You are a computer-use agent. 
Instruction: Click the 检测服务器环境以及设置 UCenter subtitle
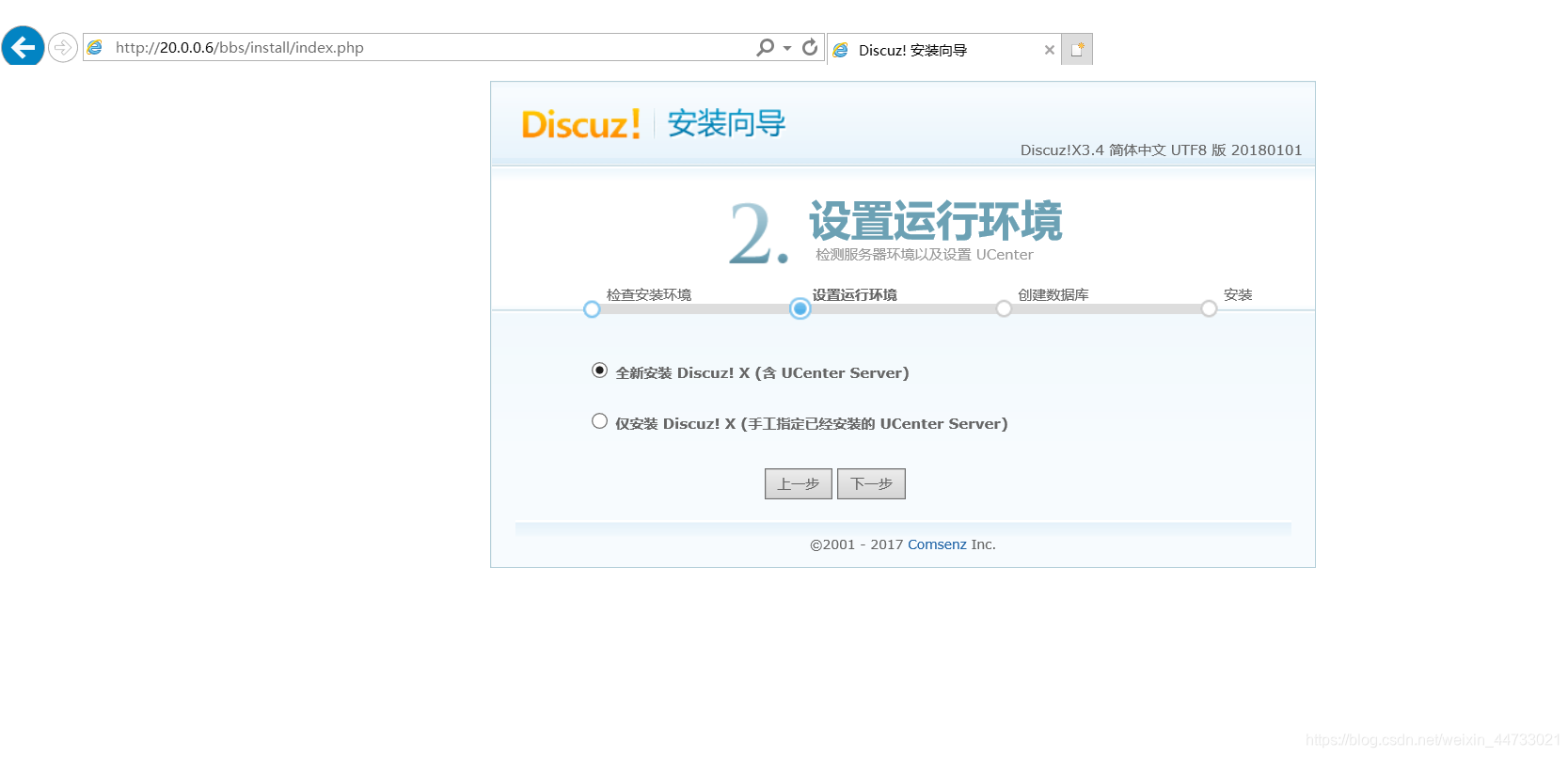tap(925, 255)
